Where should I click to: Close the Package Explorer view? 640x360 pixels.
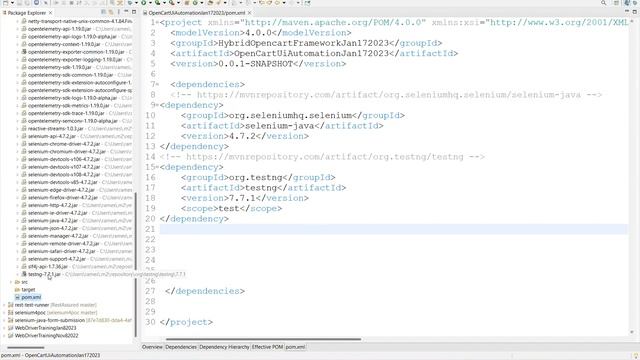click(x=51, y=13)
